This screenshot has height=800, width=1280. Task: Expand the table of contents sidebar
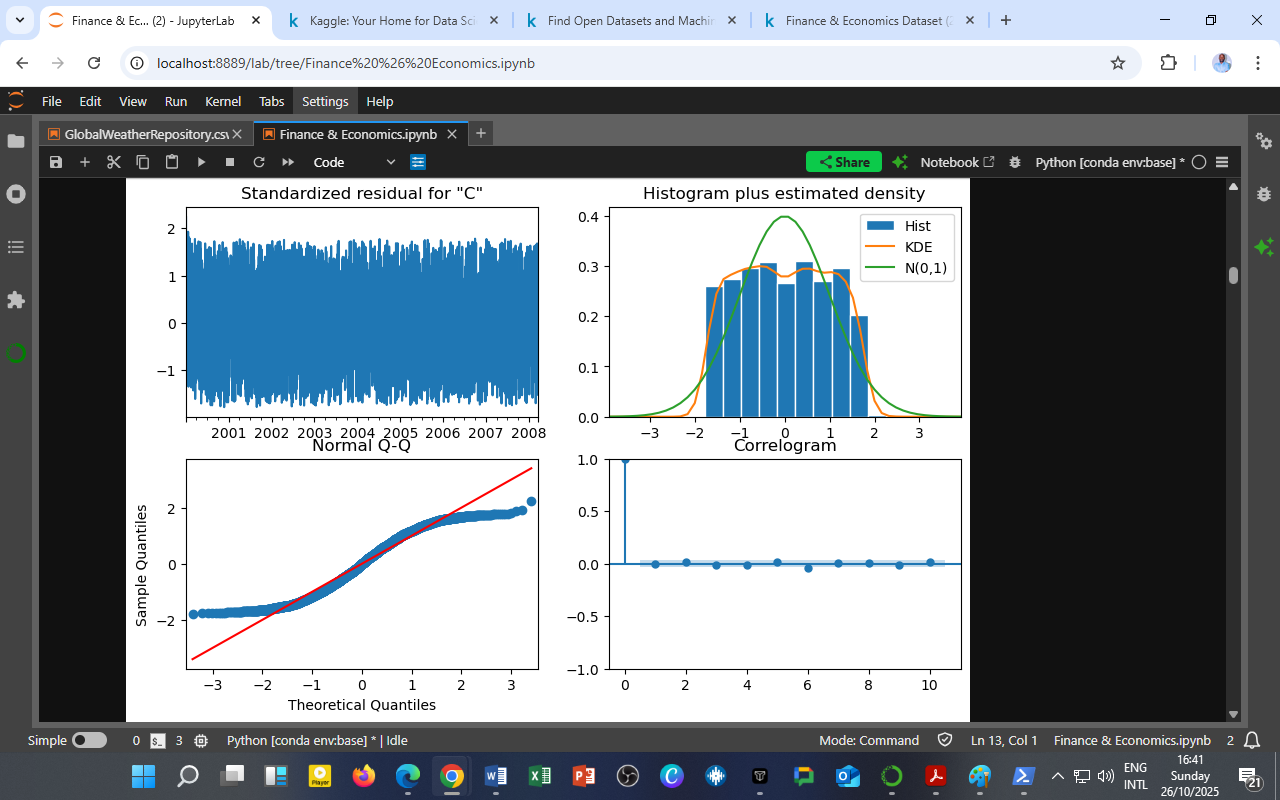tap(16, 246)
